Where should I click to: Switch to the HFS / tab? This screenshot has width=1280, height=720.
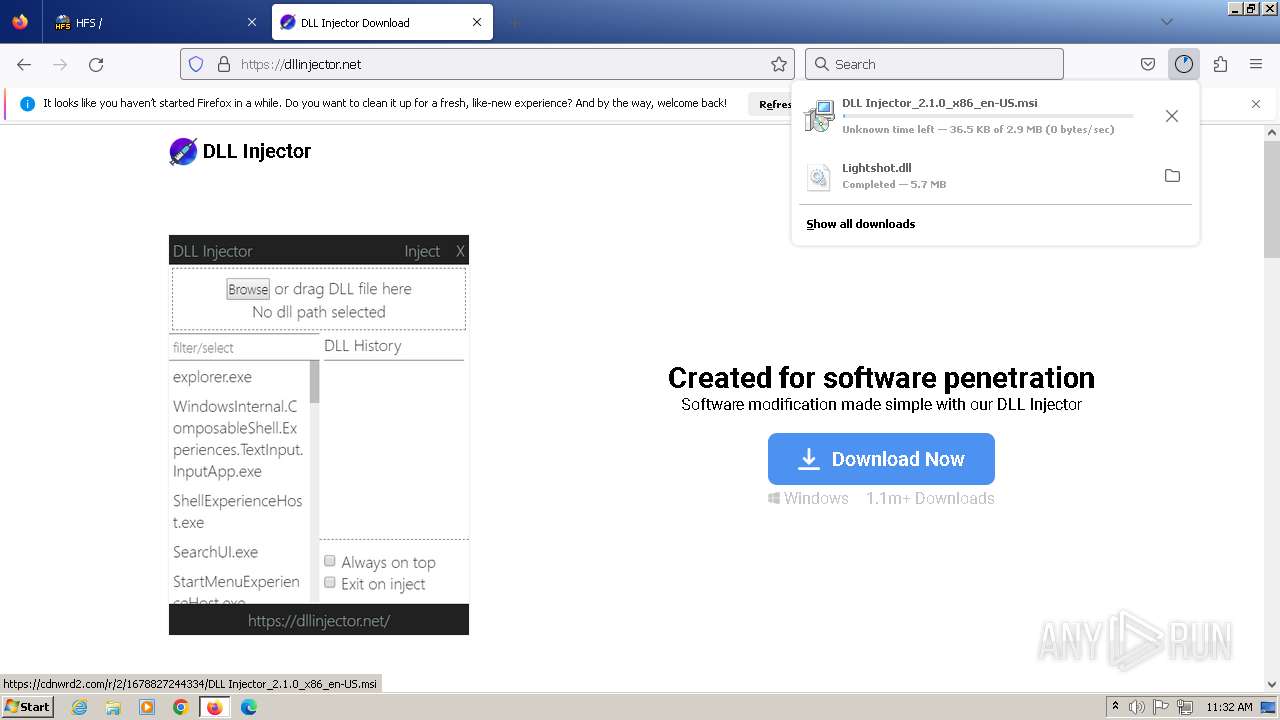156,22
